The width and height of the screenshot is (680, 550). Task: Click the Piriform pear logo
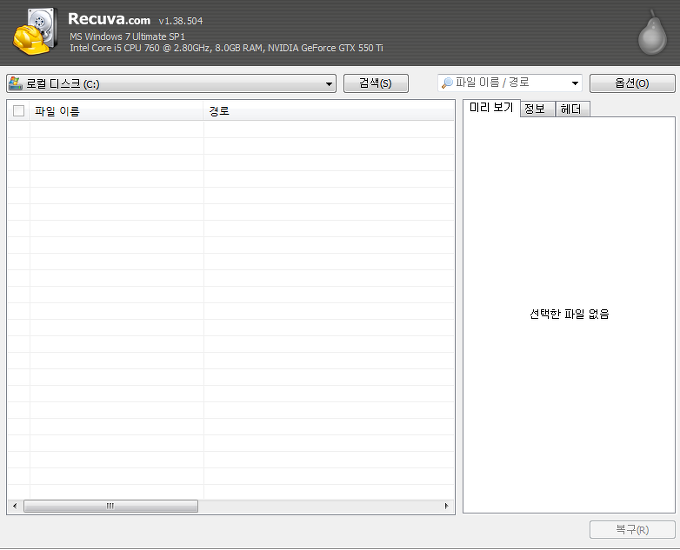652,33
